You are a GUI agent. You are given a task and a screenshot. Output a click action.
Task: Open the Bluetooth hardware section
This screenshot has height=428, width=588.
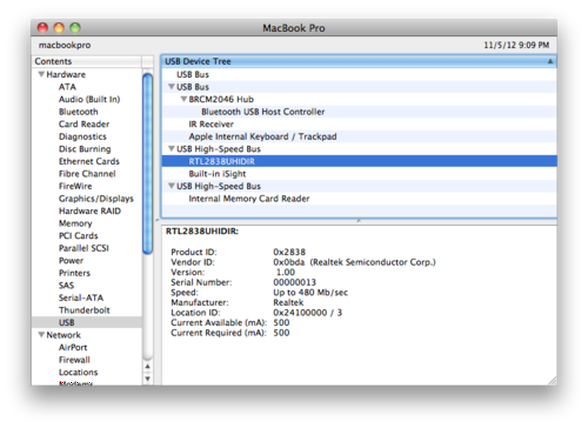click(x=78, y=111)
